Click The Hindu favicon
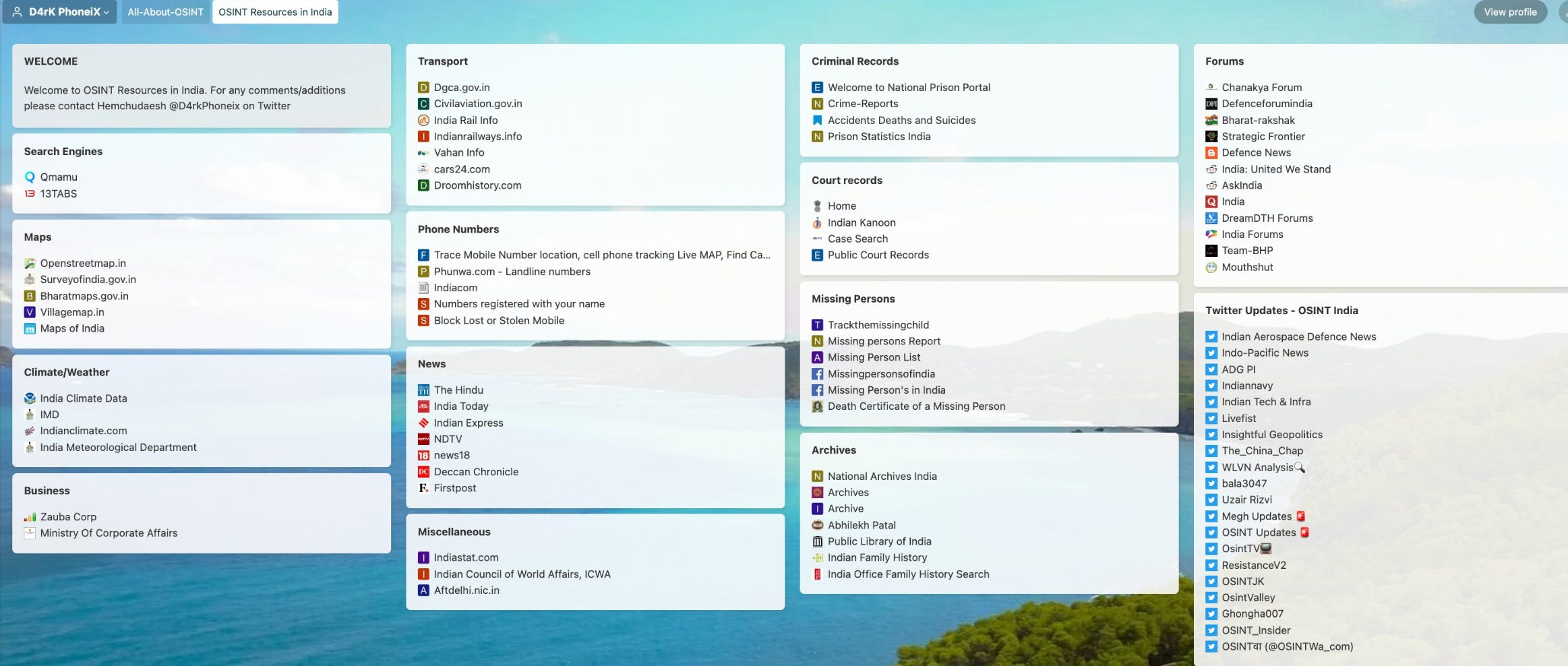Screen dimensions: 1568x666 (x=423, y=390)
